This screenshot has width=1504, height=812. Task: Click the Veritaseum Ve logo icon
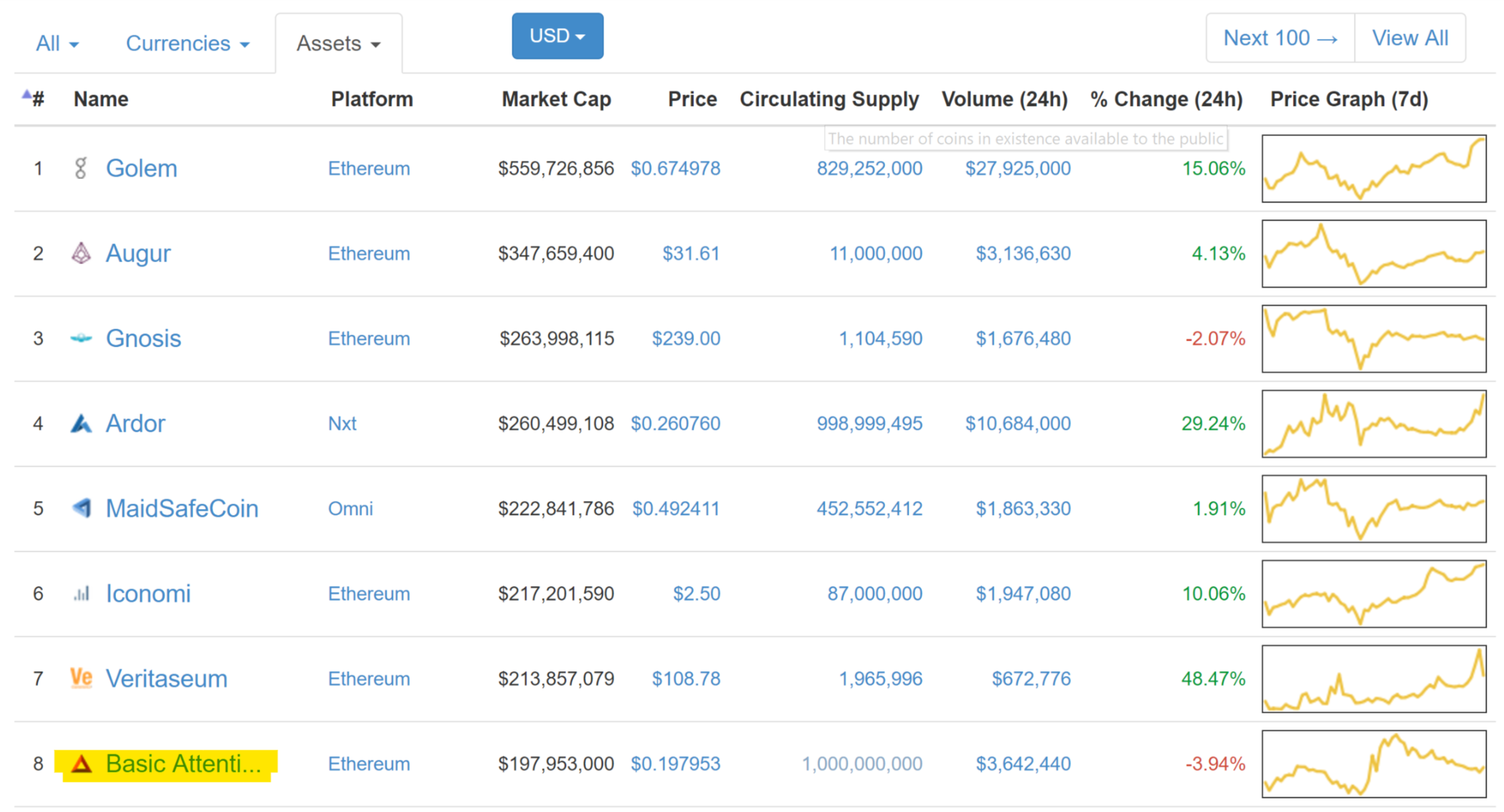point(81,679)
